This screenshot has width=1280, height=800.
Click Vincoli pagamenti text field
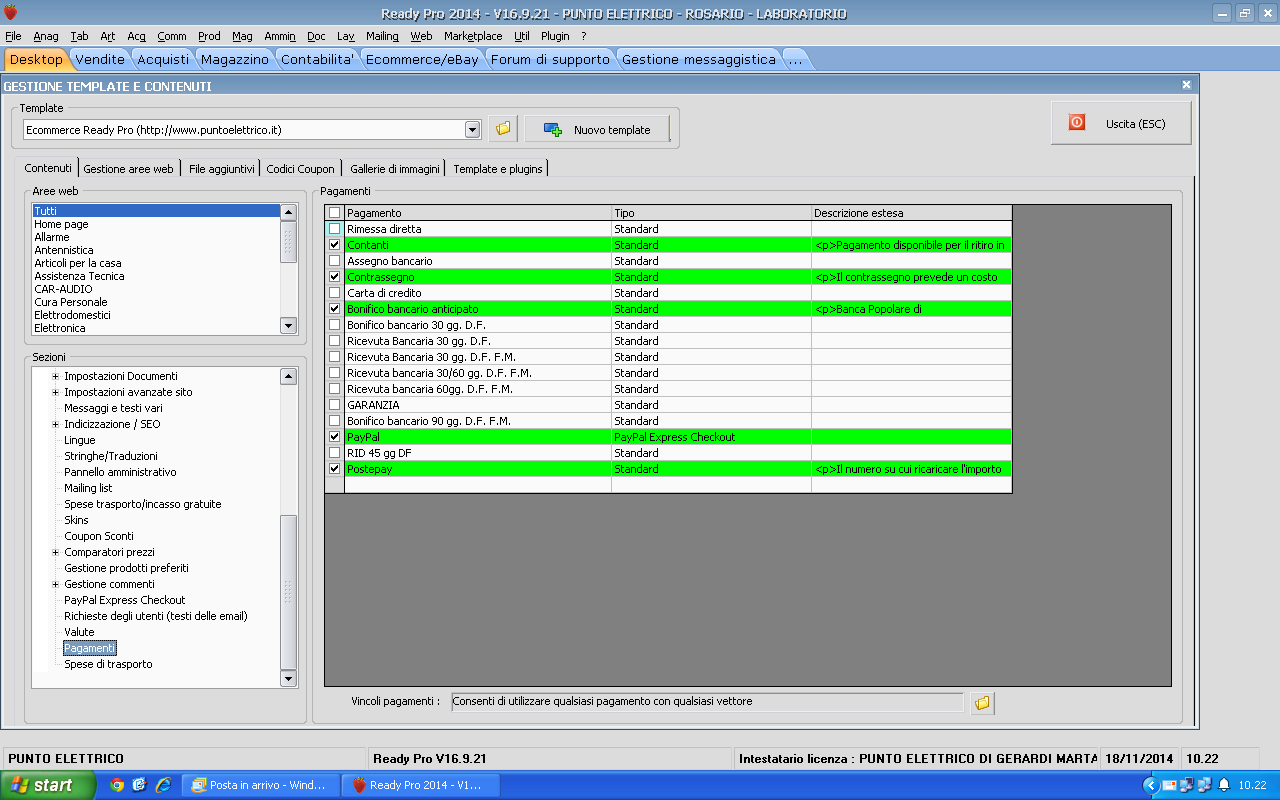[x=707, y=702]
